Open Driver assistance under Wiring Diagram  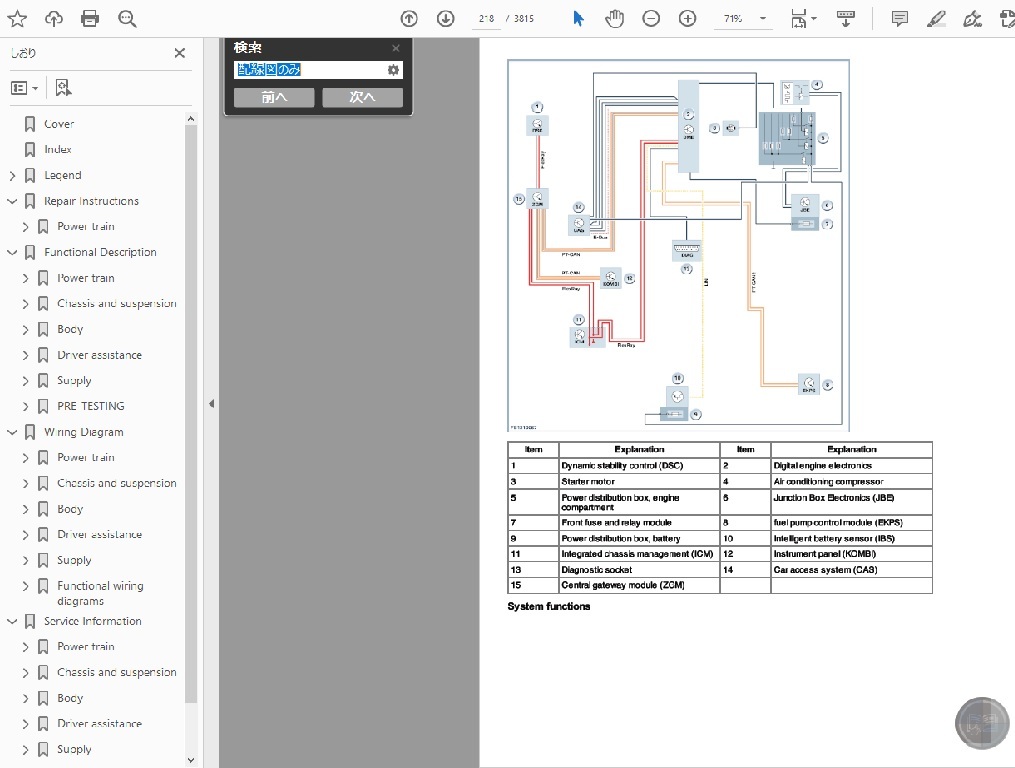(x=99, y=535)
